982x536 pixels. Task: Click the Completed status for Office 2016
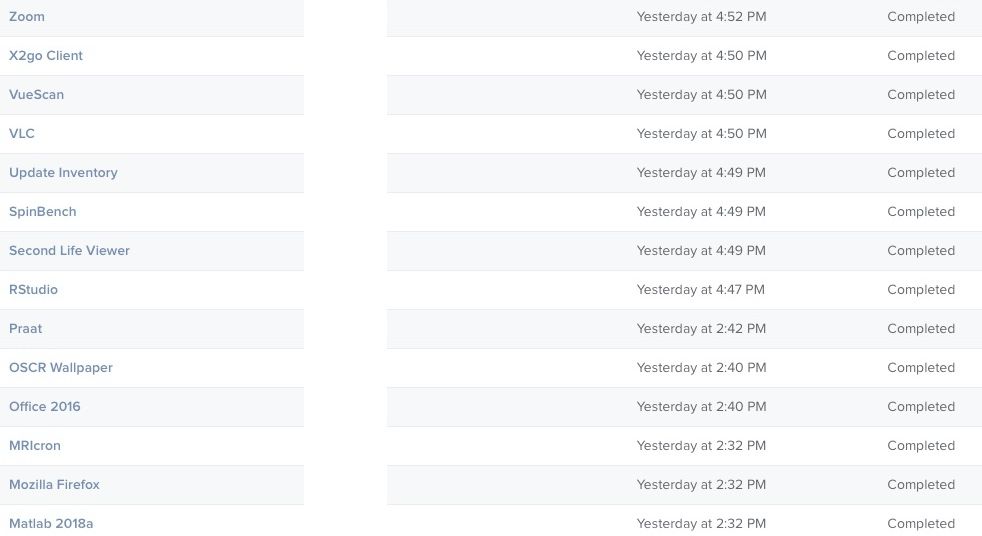pos(921,406)
